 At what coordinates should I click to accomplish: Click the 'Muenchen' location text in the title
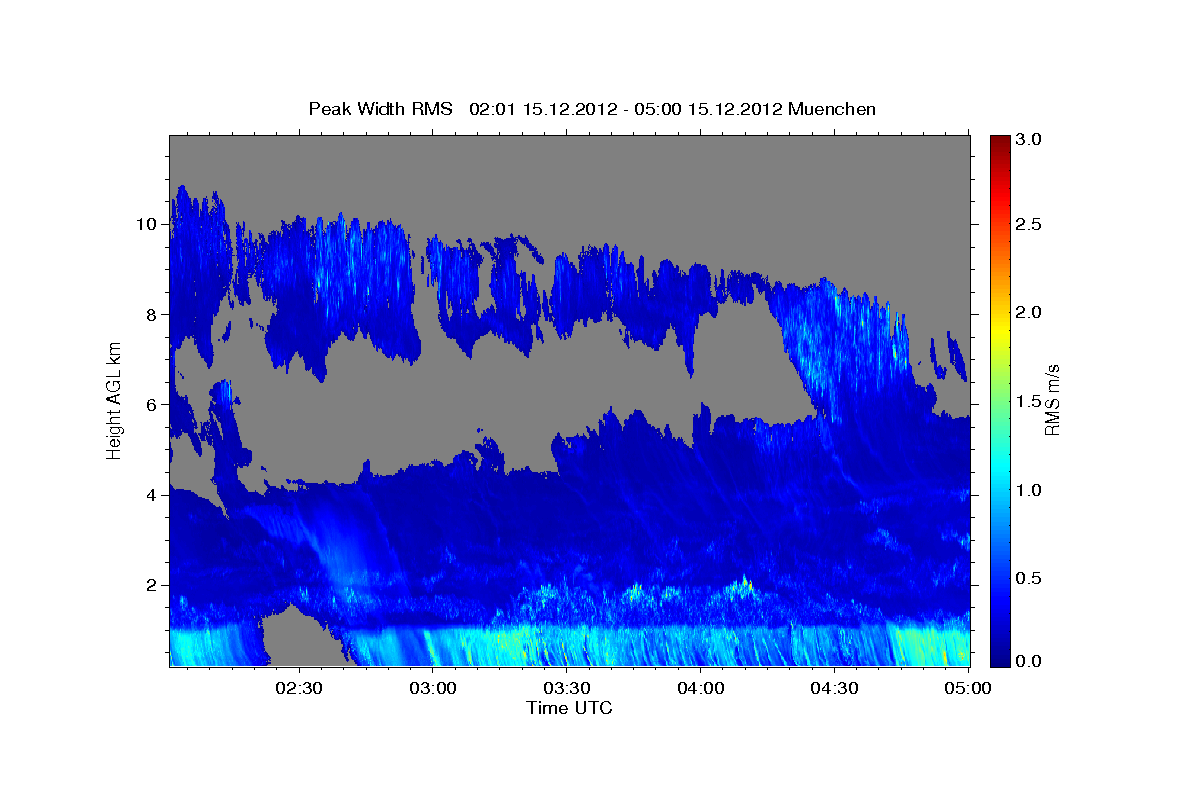point(832,109)
